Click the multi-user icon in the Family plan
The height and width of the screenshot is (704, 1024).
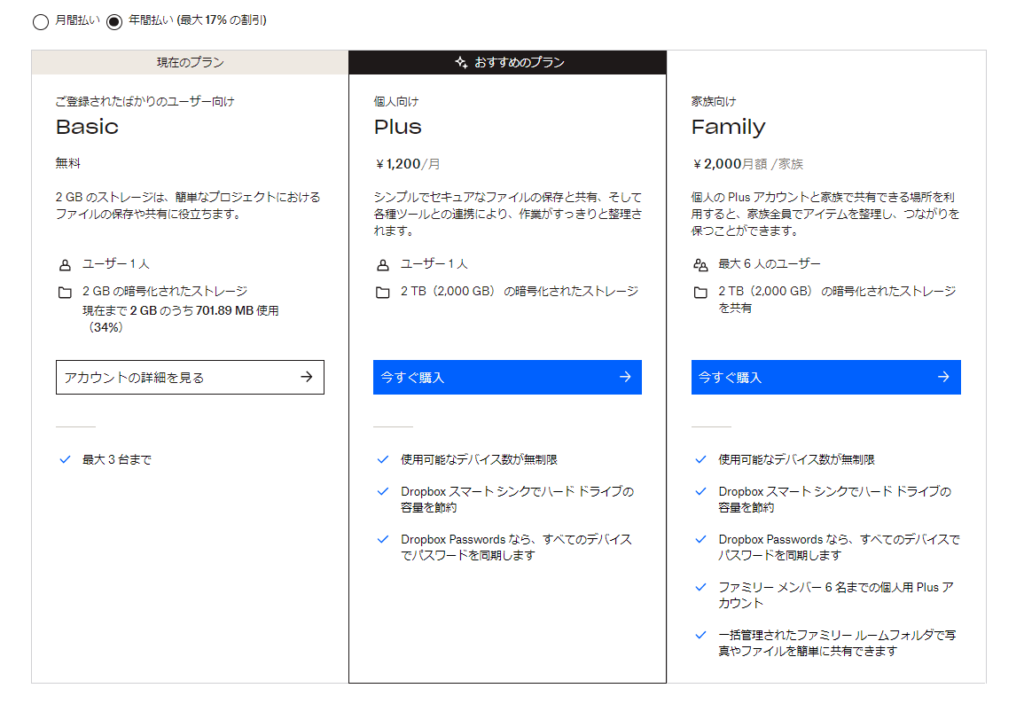(701, 265)
